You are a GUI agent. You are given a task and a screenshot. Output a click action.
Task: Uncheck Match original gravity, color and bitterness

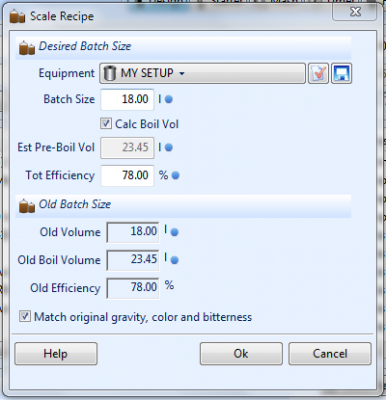25,316
